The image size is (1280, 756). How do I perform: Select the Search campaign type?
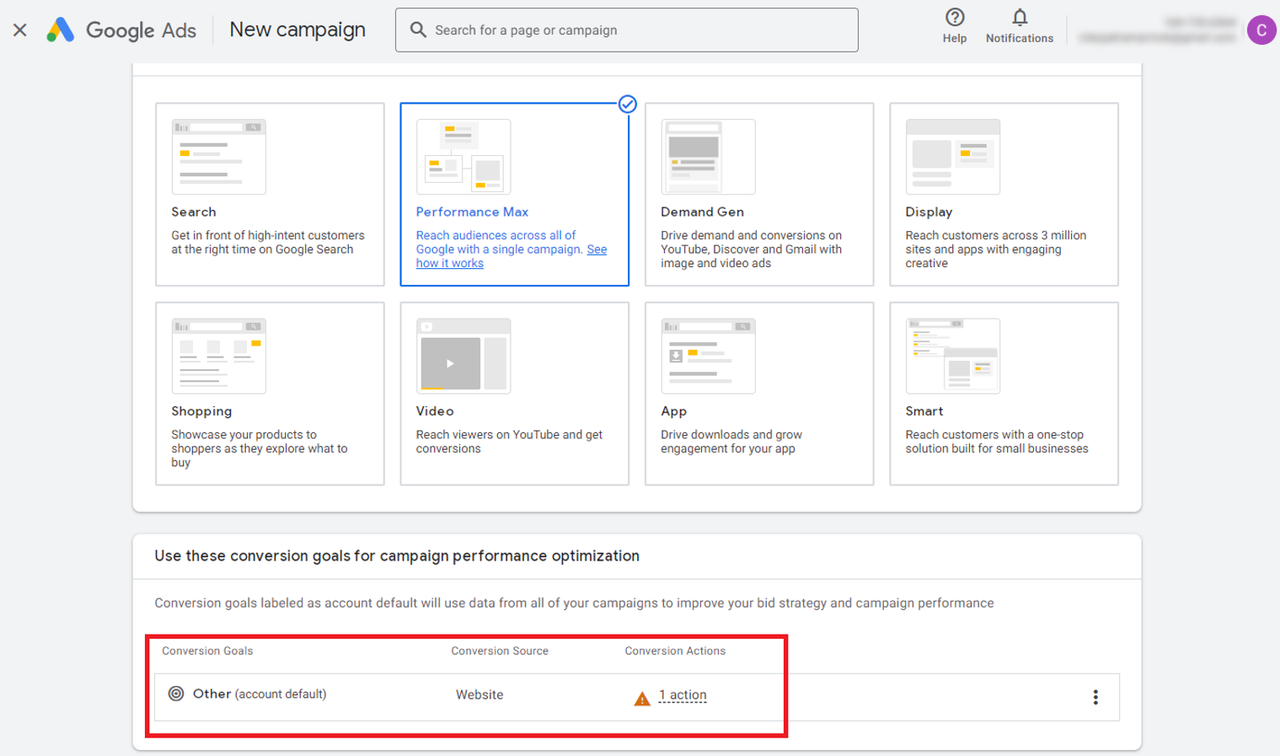[270, 194]
